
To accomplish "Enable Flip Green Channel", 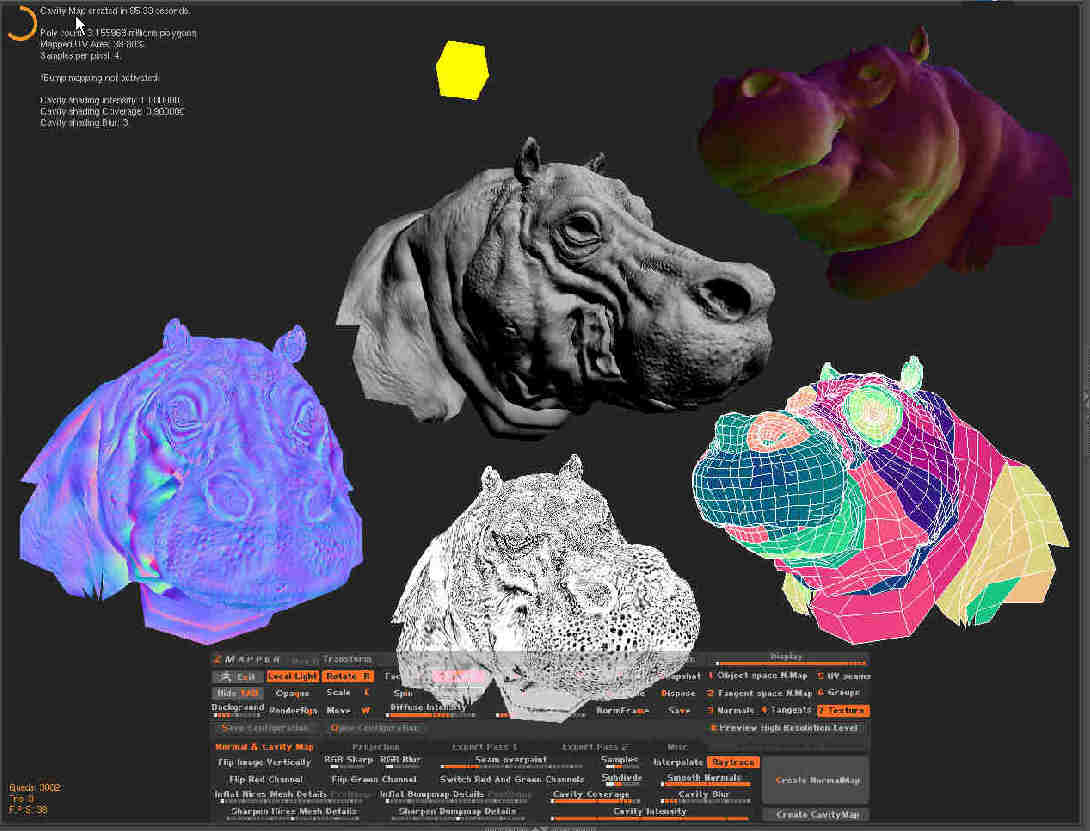I will [x=374, y=780].
